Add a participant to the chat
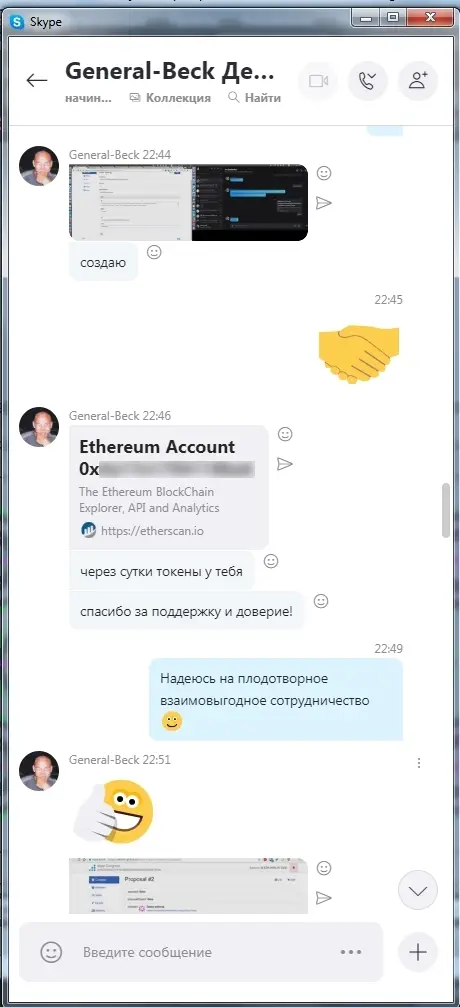This screenshot has width=460, height=1007. (x=418, y=81)
